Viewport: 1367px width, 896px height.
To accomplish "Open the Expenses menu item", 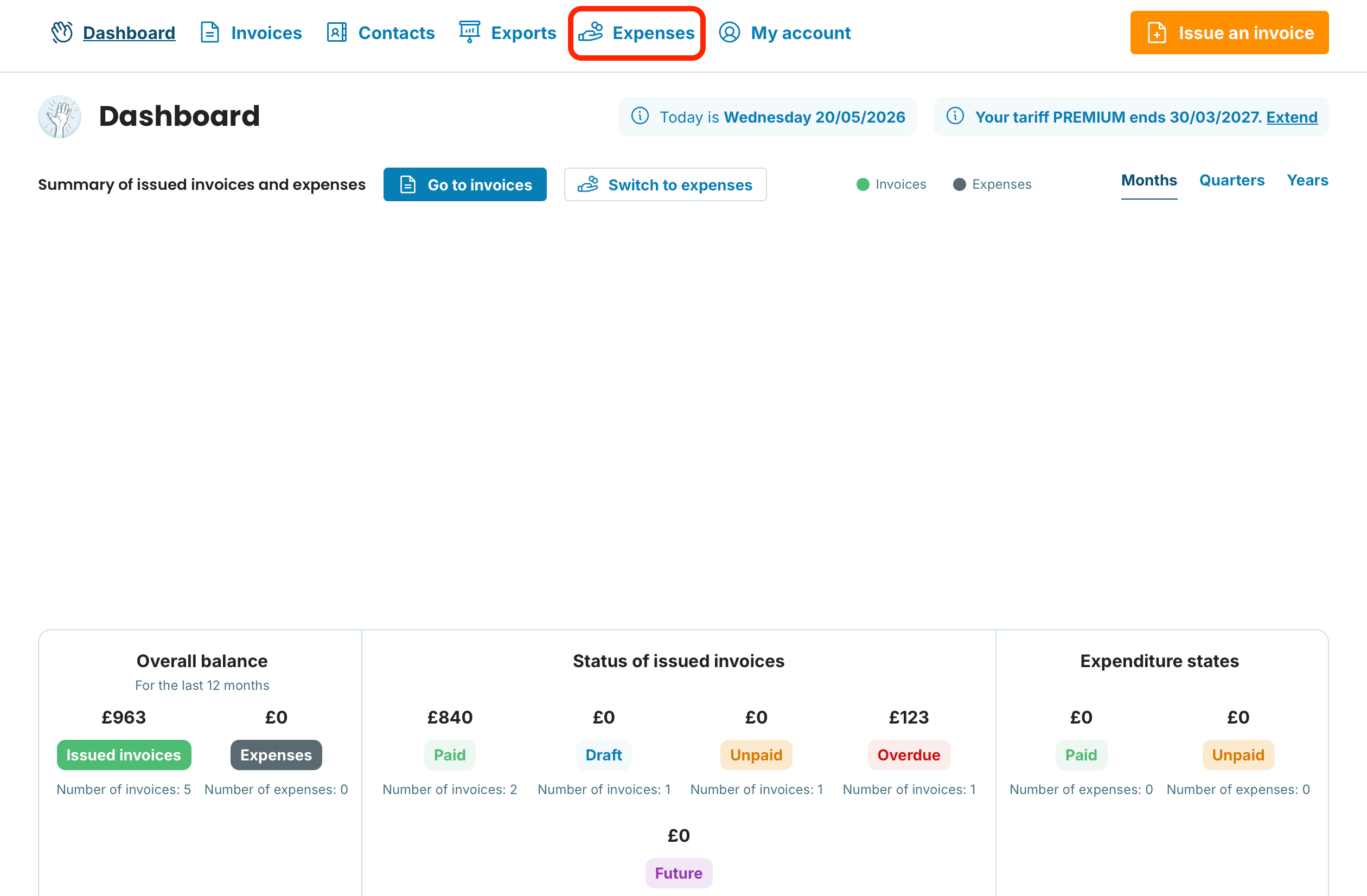I will 654,33.
